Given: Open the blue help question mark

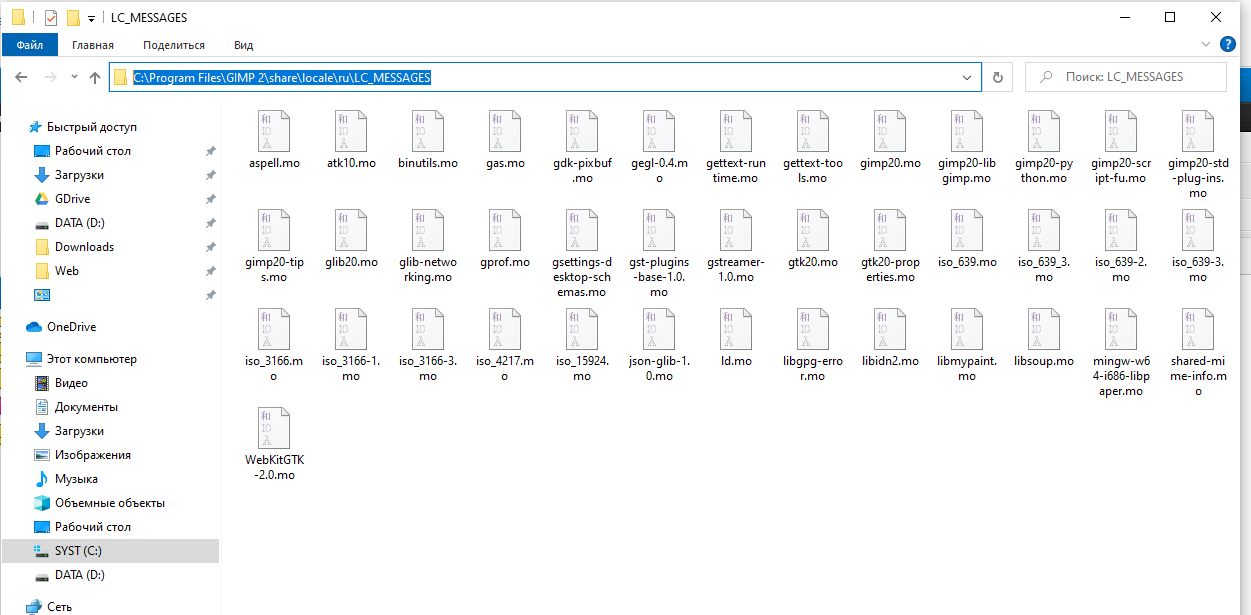Looking at the screenshot, I should pos(1230,45).
